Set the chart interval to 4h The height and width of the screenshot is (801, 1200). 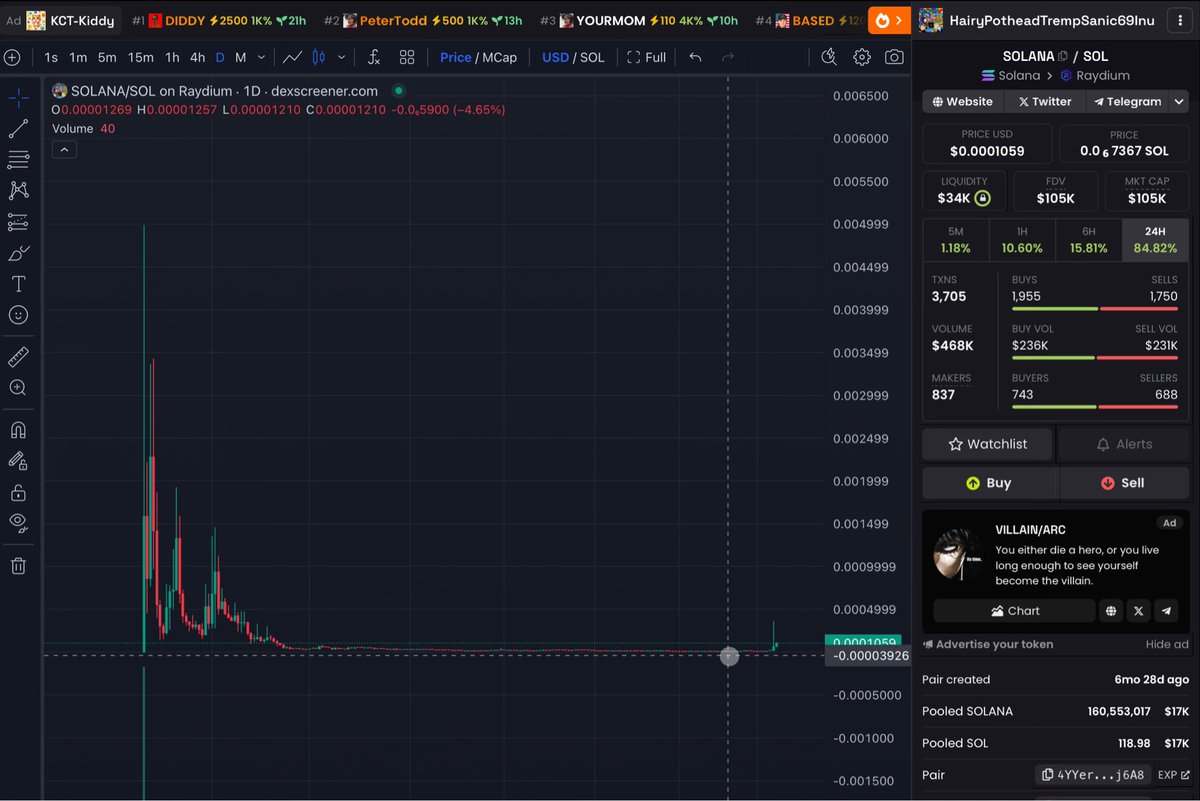click(198, 57)
